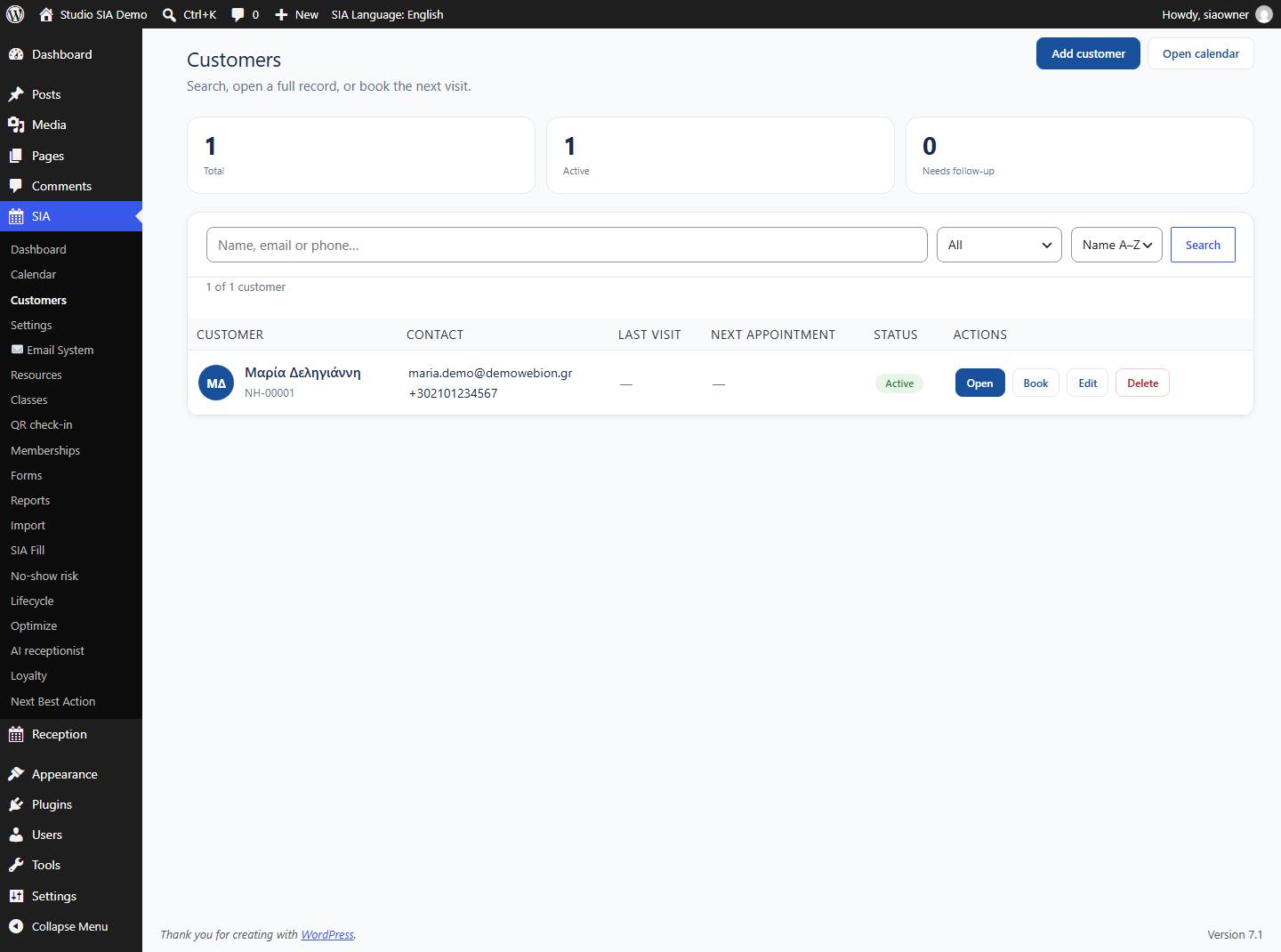Open comments bubble in admin bar
The height and width of the screenshot is (952, 1281).
pyautogui.click(x=238, y=15)
